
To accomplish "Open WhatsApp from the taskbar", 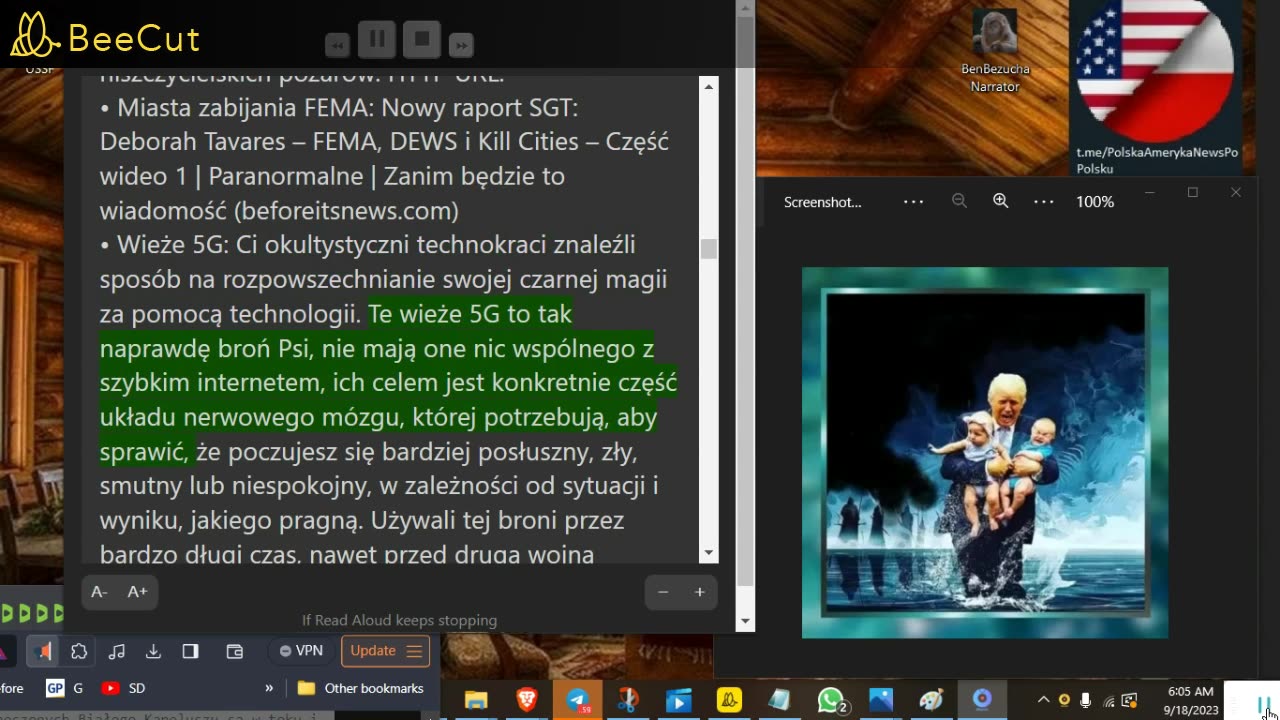I will [x=831, y=700].
